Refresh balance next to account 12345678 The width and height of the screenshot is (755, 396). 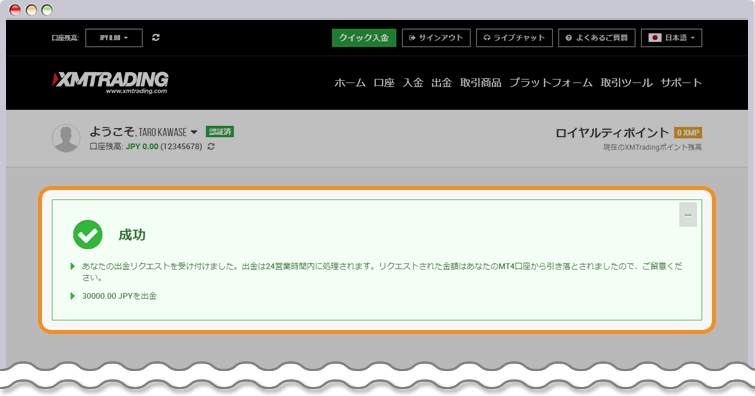click(211, 146)
